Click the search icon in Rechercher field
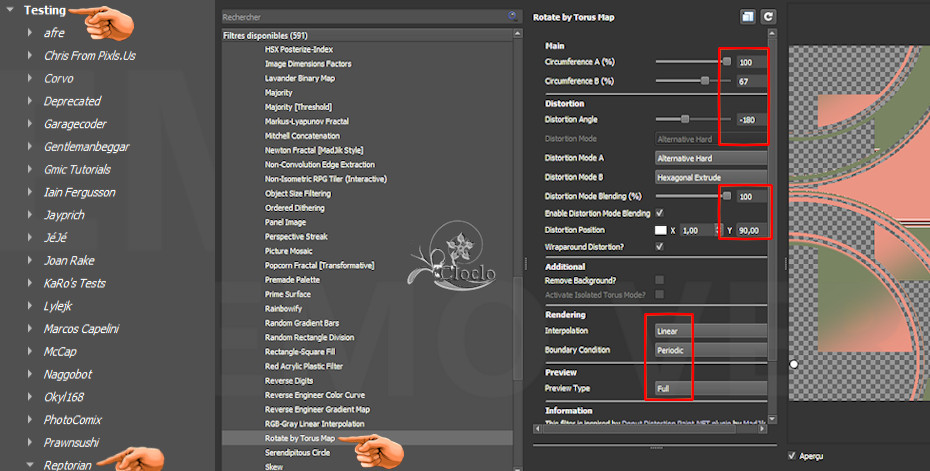This screenshot has height=471, width=930. [513, 16]
